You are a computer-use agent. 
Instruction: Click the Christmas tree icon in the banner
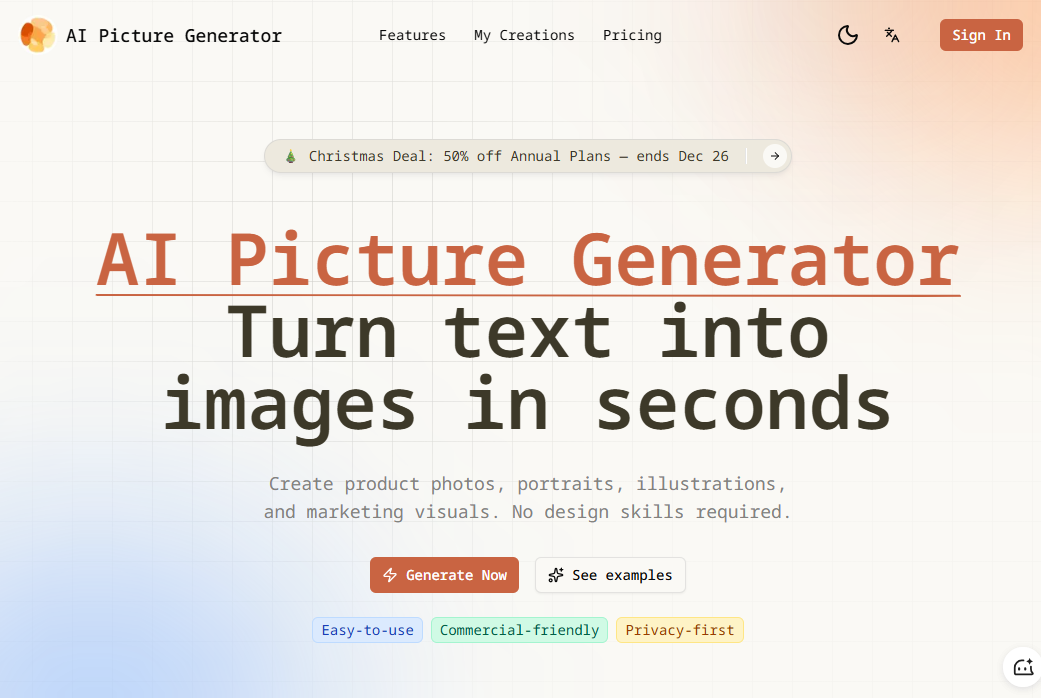290,156
